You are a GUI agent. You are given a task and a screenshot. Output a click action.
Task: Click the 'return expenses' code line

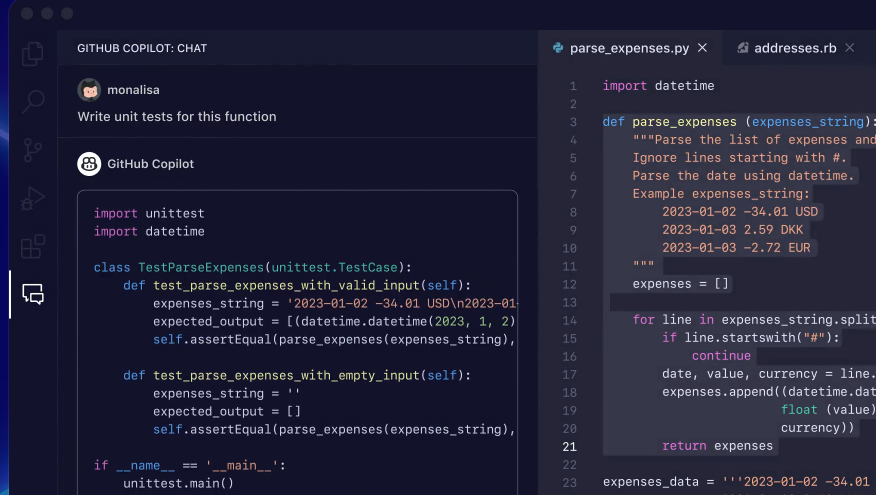pos(717,446)
